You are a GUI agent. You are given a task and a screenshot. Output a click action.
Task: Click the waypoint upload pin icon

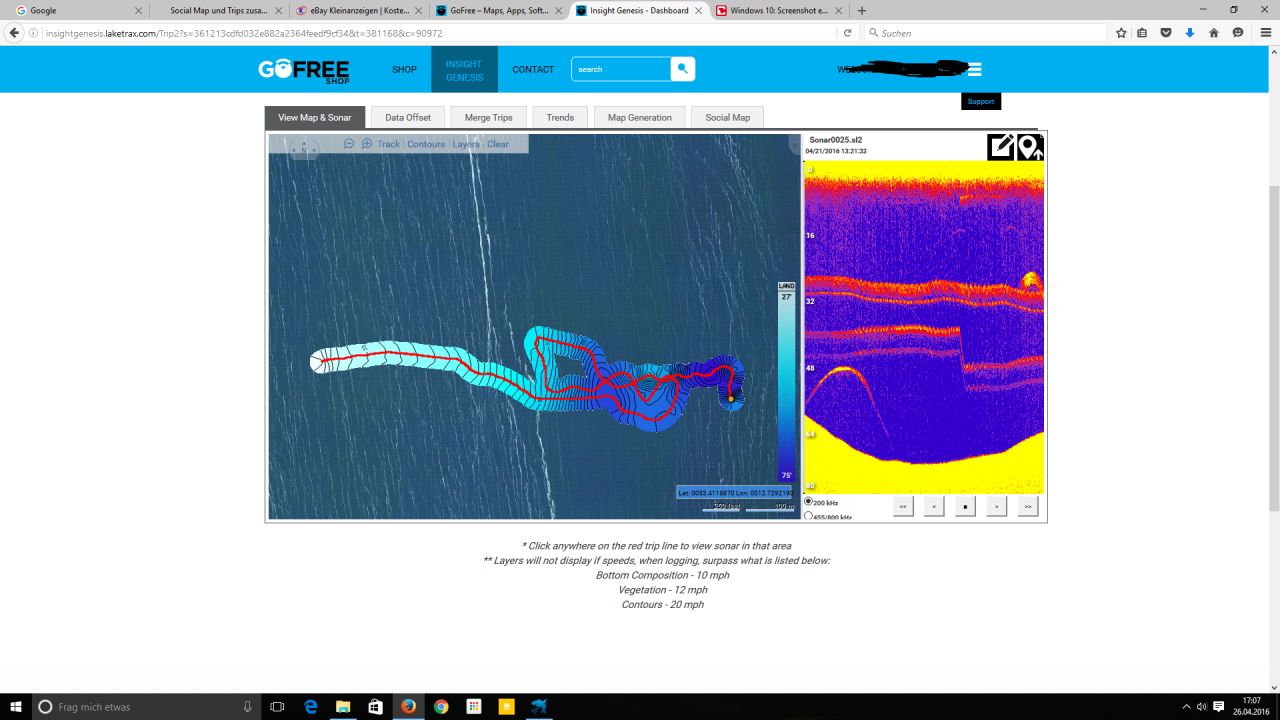point(1030,147)
